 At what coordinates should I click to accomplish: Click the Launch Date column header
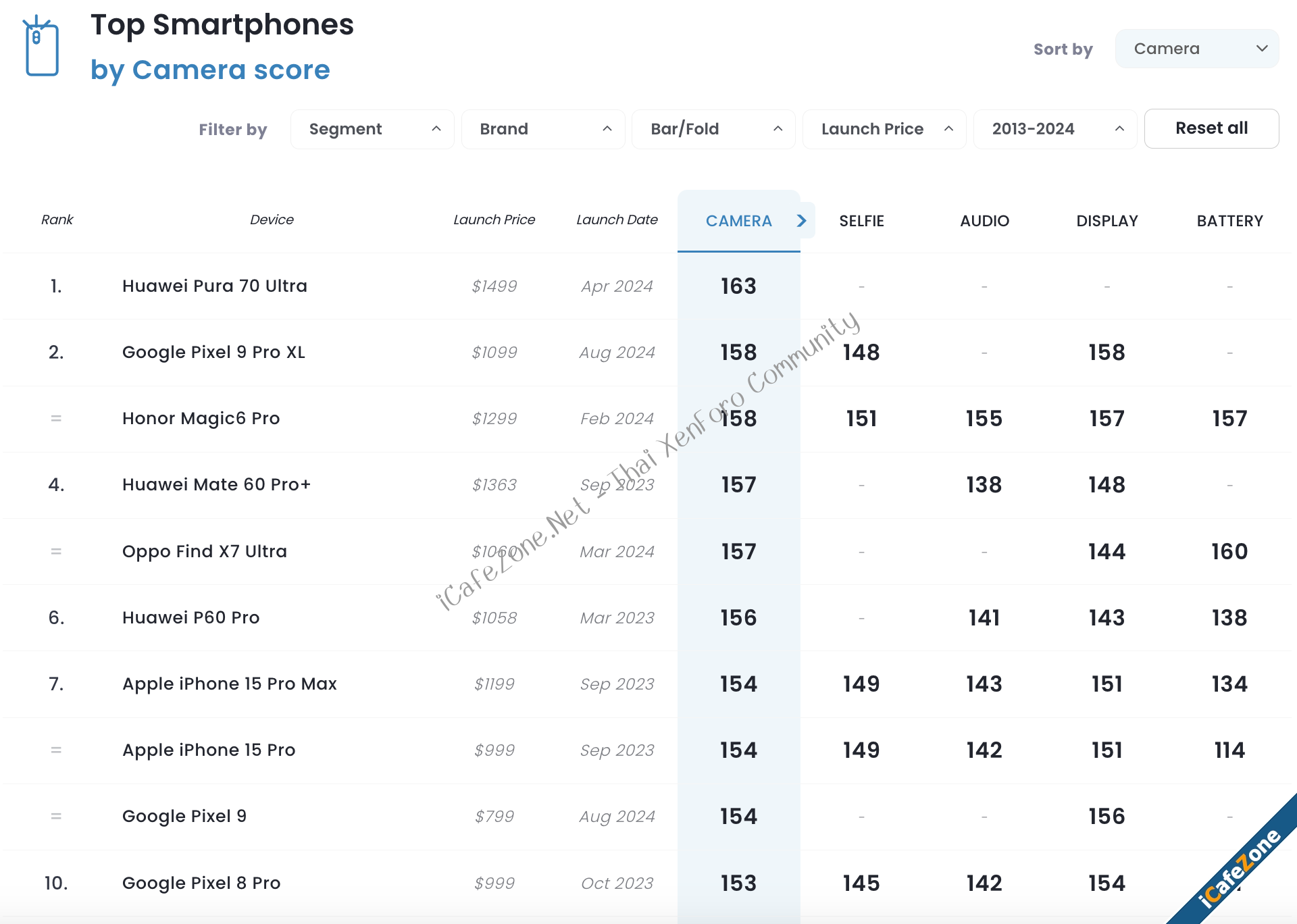[617, 220]
